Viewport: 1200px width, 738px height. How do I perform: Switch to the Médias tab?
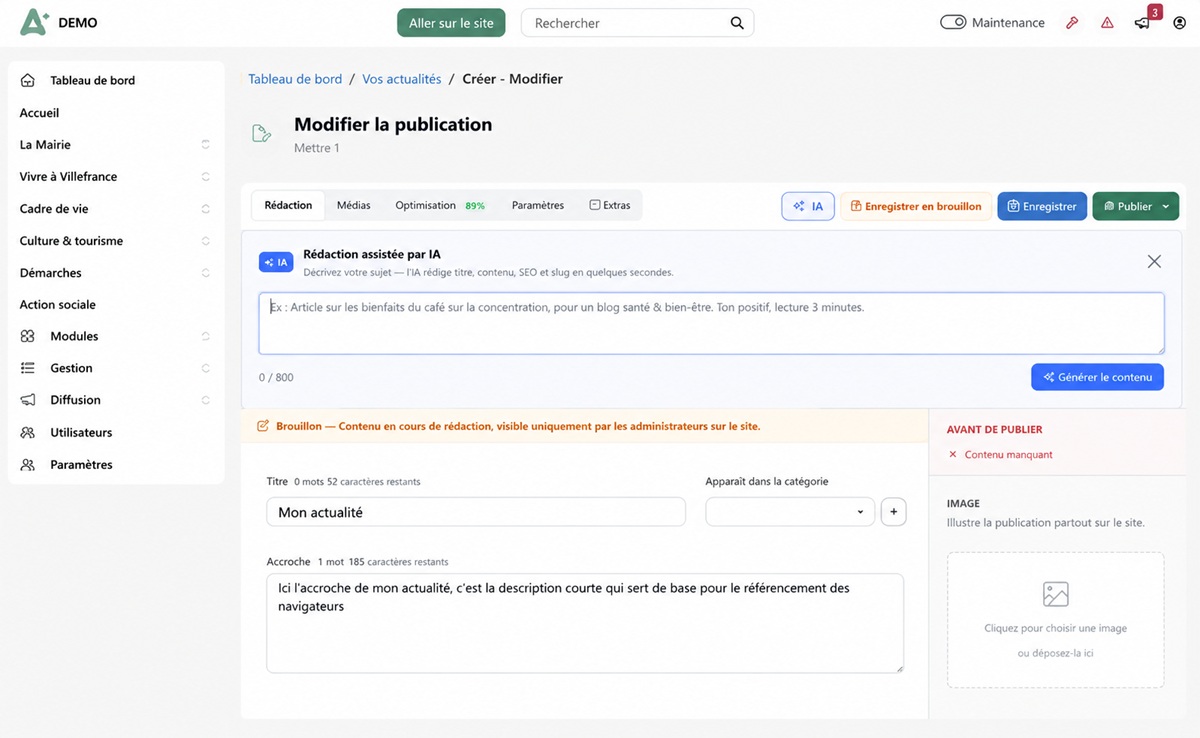(x=353, y=205)
